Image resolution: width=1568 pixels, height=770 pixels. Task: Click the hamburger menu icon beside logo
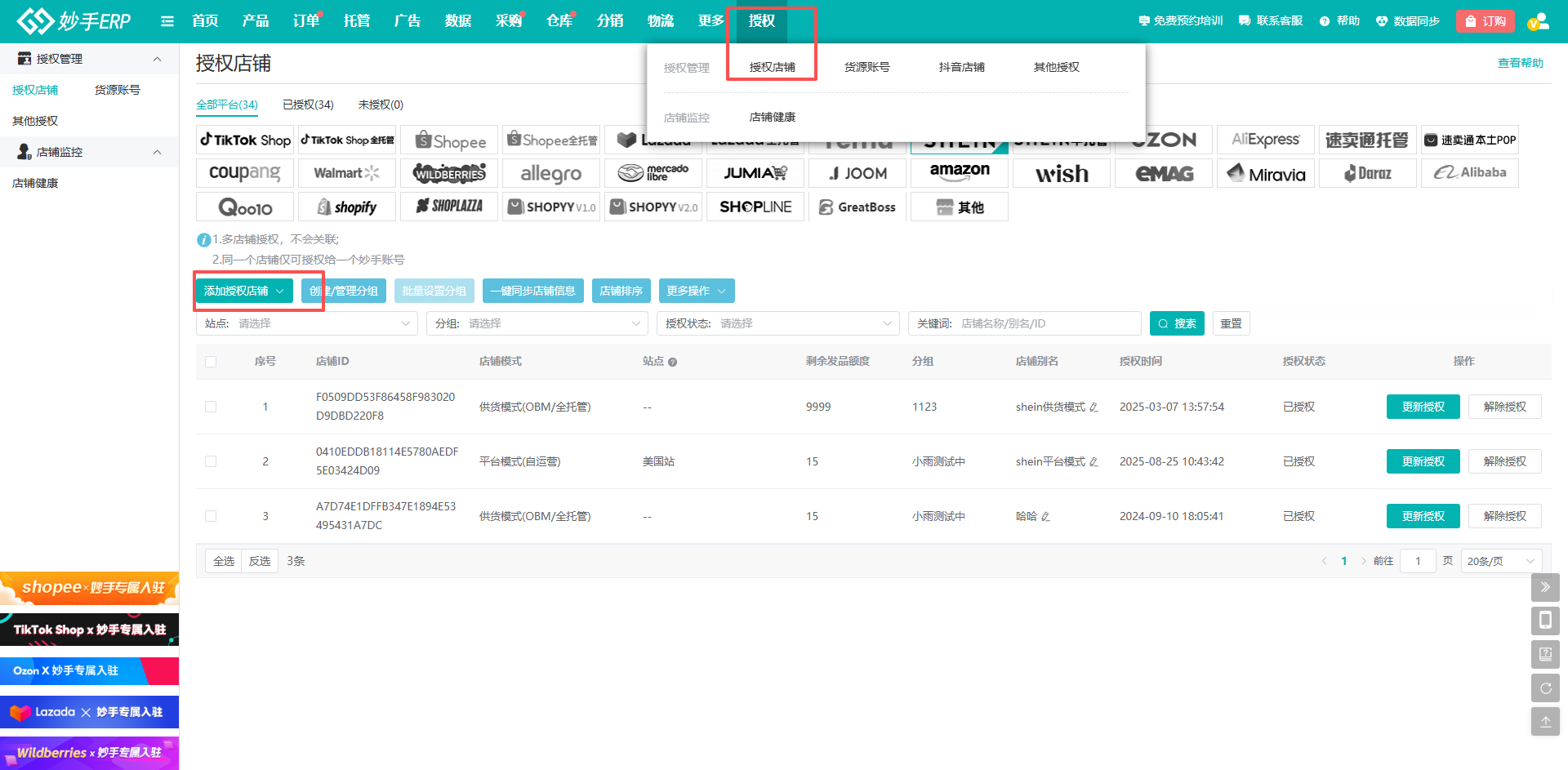pos(167,21)
